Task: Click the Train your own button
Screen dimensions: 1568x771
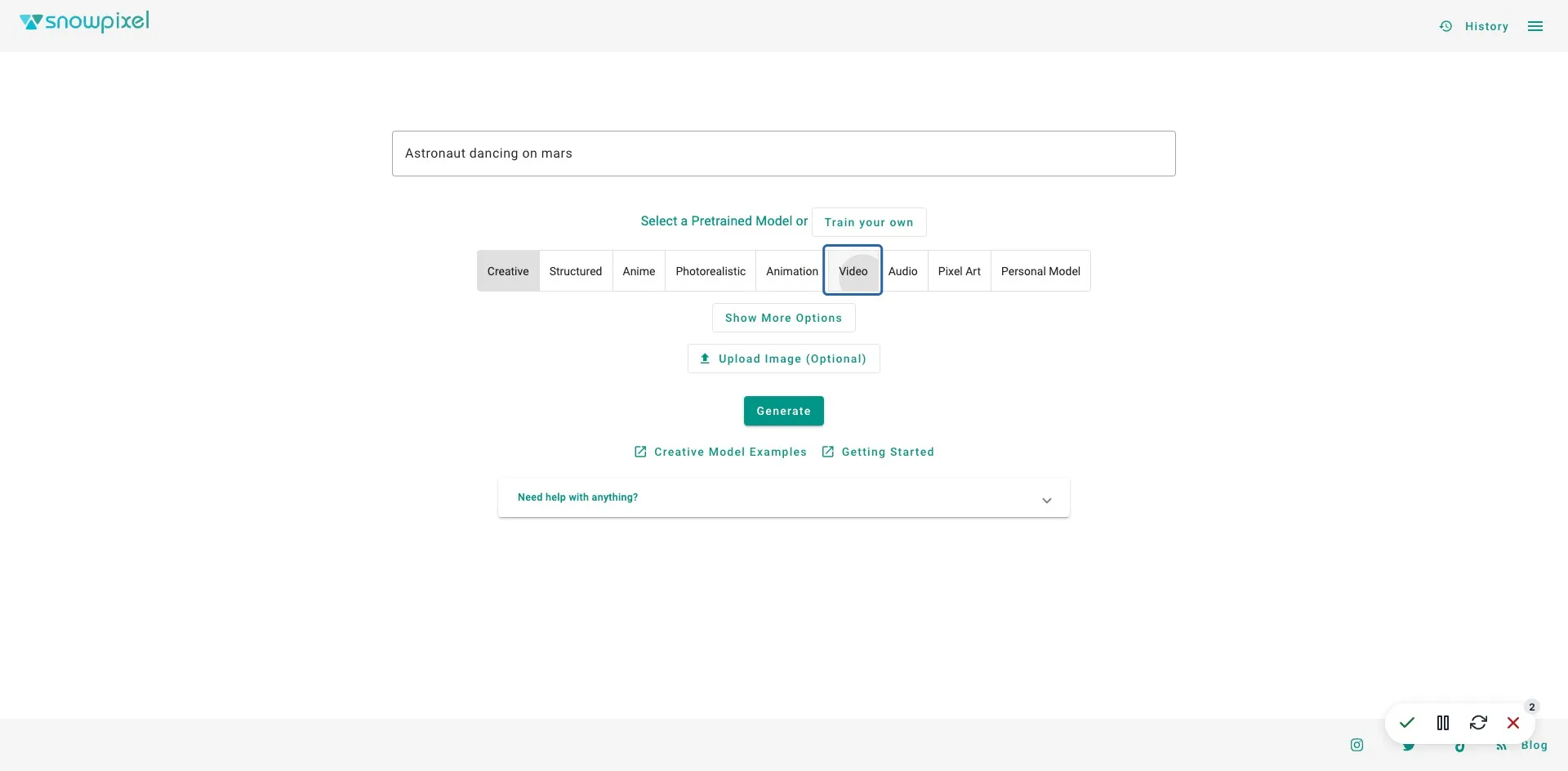Action: click(869, 222)
